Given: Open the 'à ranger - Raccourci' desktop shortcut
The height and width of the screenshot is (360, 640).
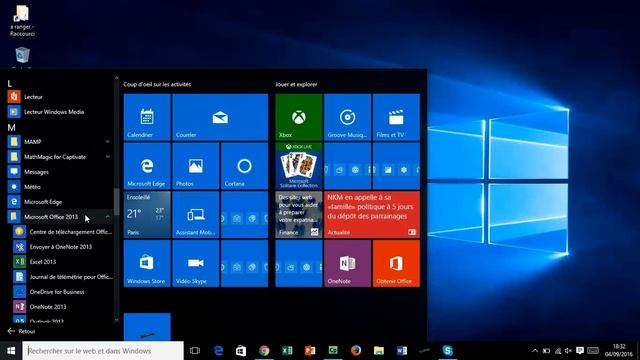Looking at the screenshot, I should (22, 21).
